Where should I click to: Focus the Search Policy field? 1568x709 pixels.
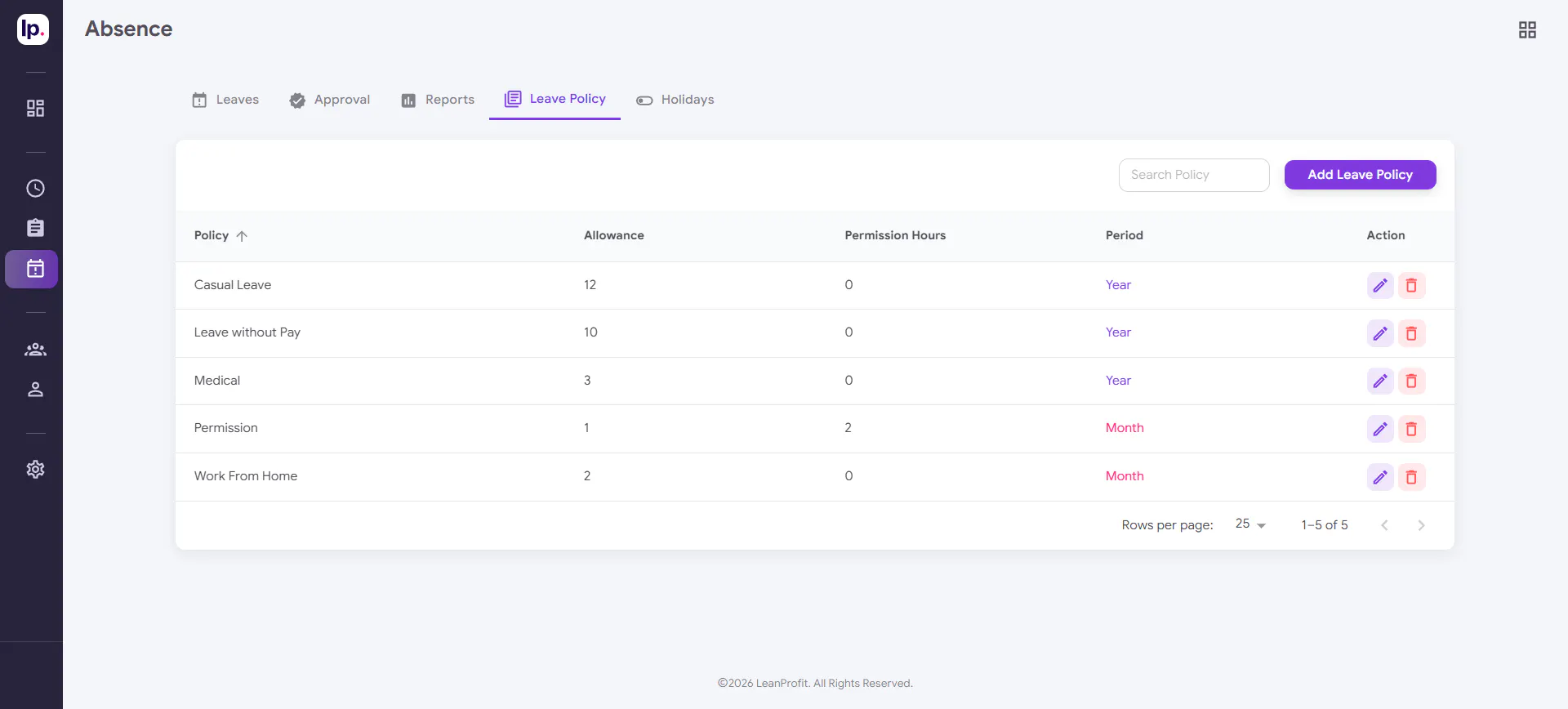pos(1194,175)
